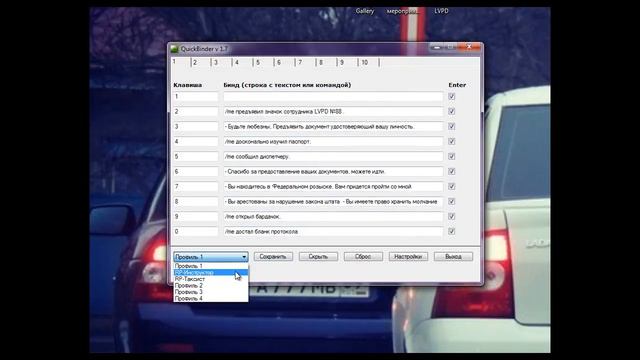The image size is (640, 360).
Task: Click the key field containing 2
Action: tap(196, 111)
